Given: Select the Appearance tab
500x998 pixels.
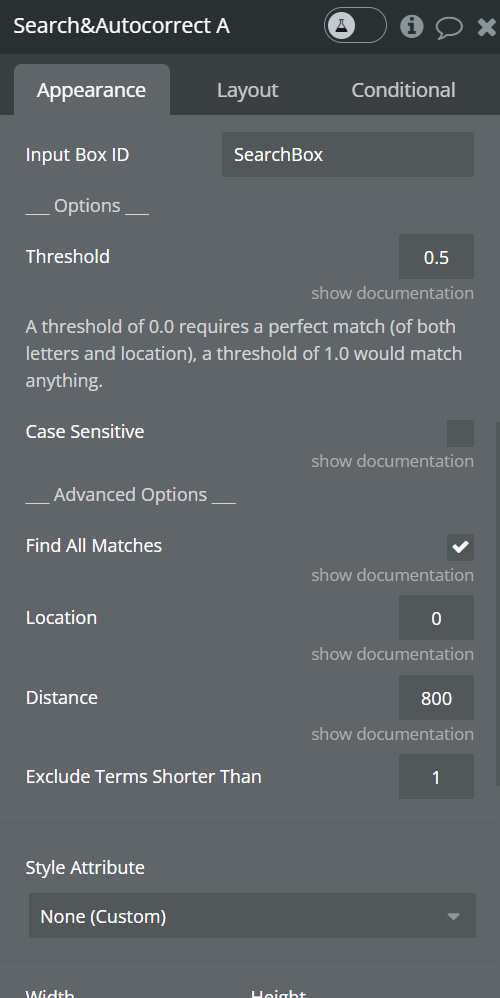Looking at the screenshot, I should coord(92,90).
